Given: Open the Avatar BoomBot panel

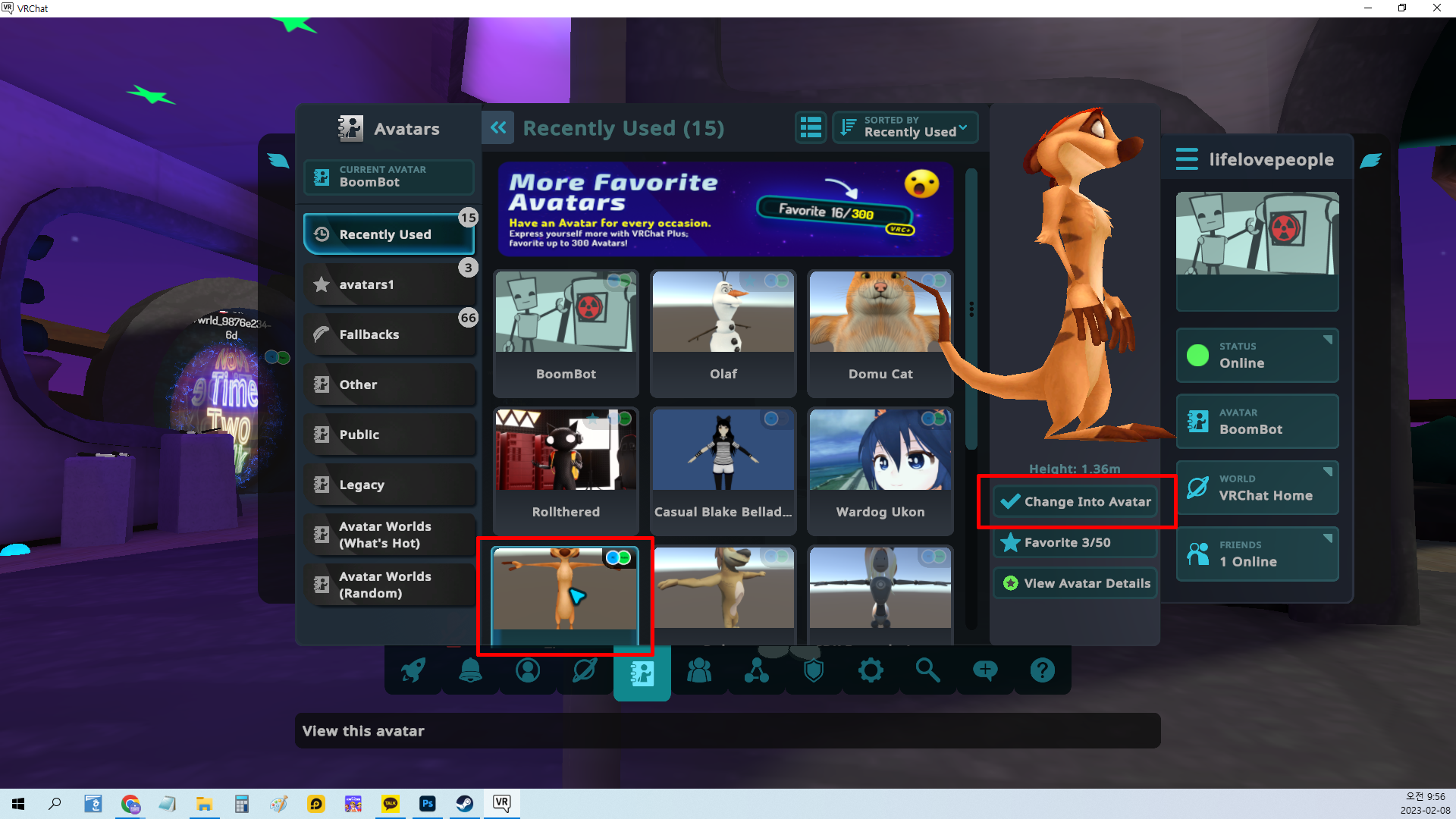Looking at the screenshot, I should pyautogui.click(x=1257, y=422).
